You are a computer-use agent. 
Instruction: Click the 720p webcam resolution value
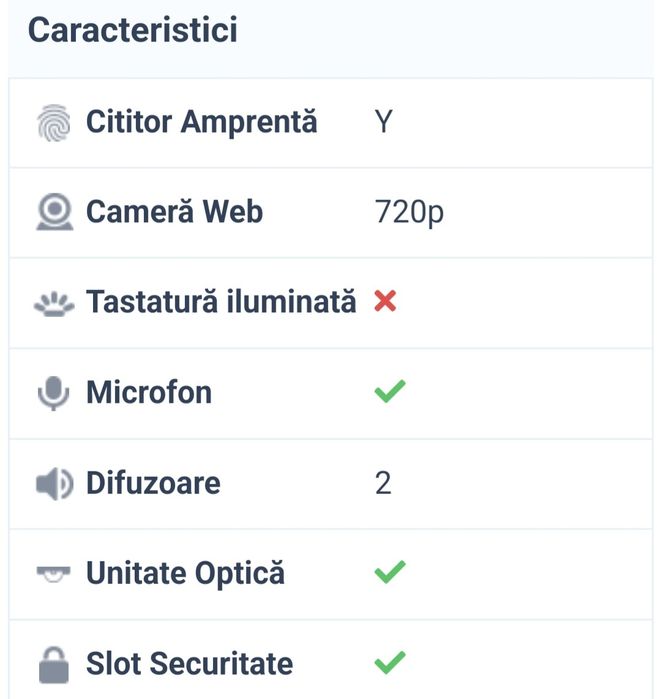pos(409,213)
